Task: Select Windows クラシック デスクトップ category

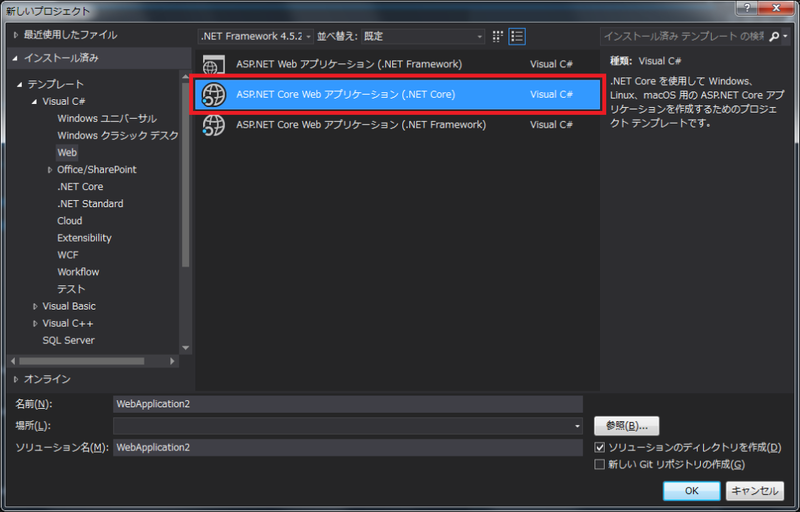Action: tap(117, 136)
